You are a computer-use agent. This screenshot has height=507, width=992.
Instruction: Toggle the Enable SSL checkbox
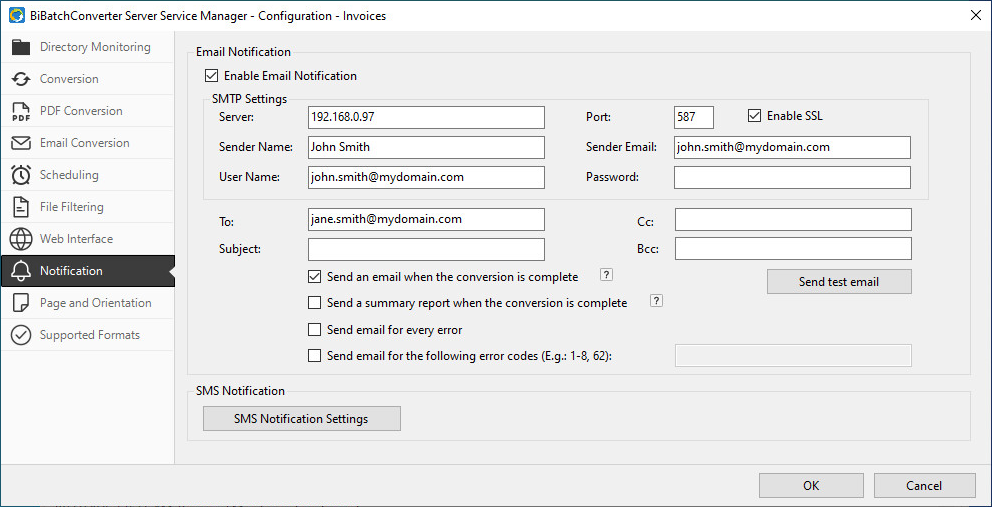coord(755,116)
